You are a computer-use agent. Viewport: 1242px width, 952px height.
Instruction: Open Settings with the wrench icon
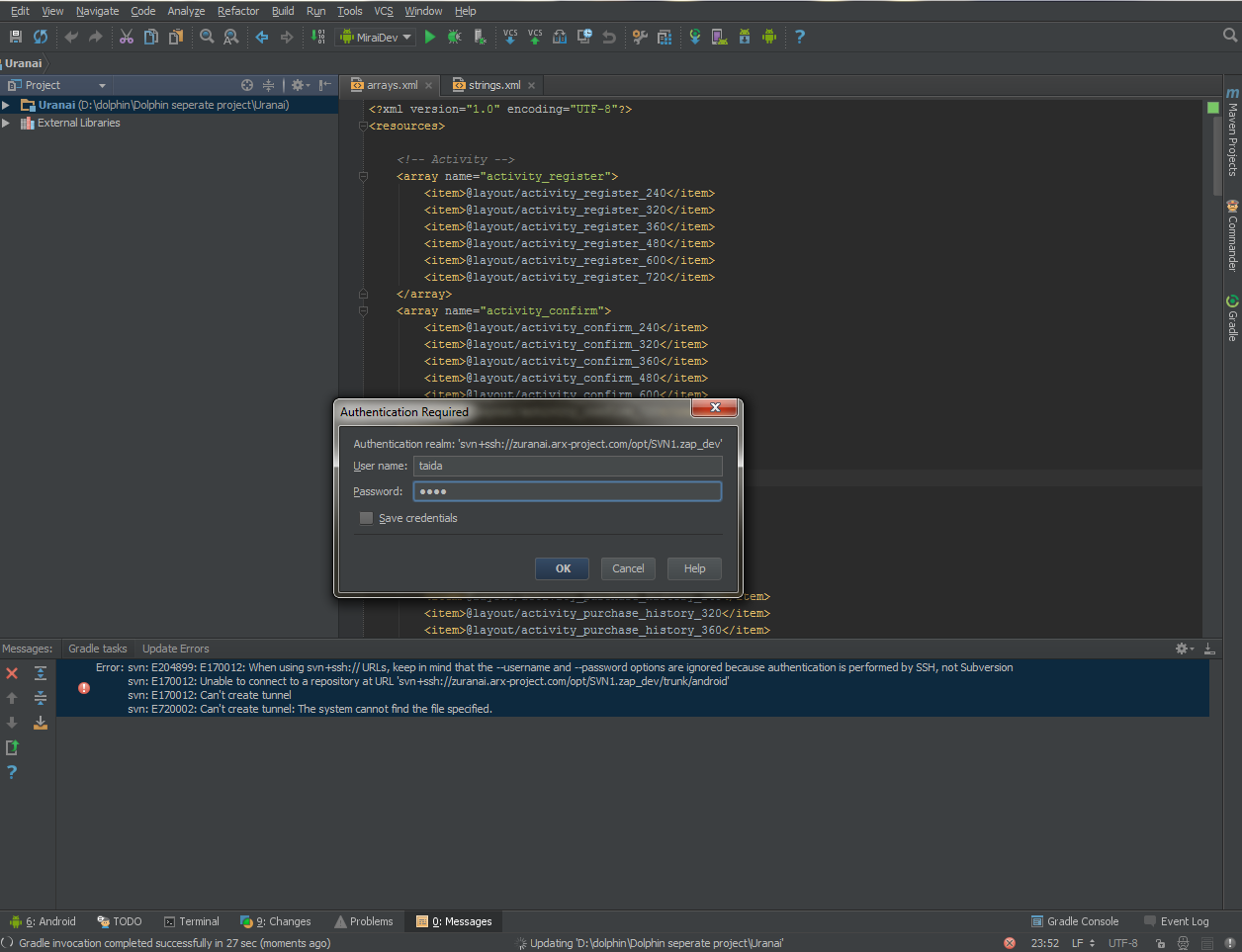click(640, 37)
